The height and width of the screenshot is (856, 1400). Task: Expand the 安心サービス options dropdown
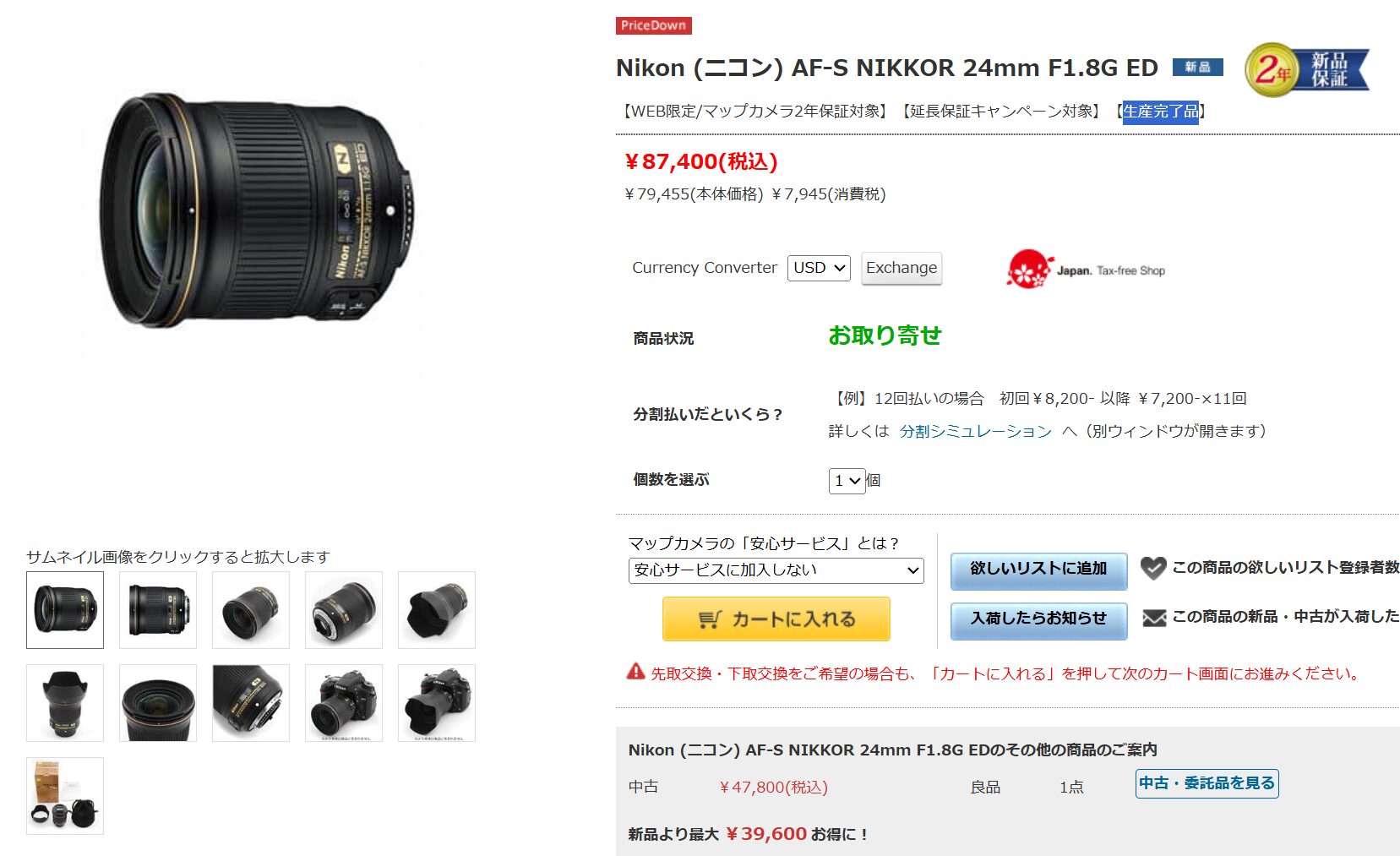click(776, 570)
